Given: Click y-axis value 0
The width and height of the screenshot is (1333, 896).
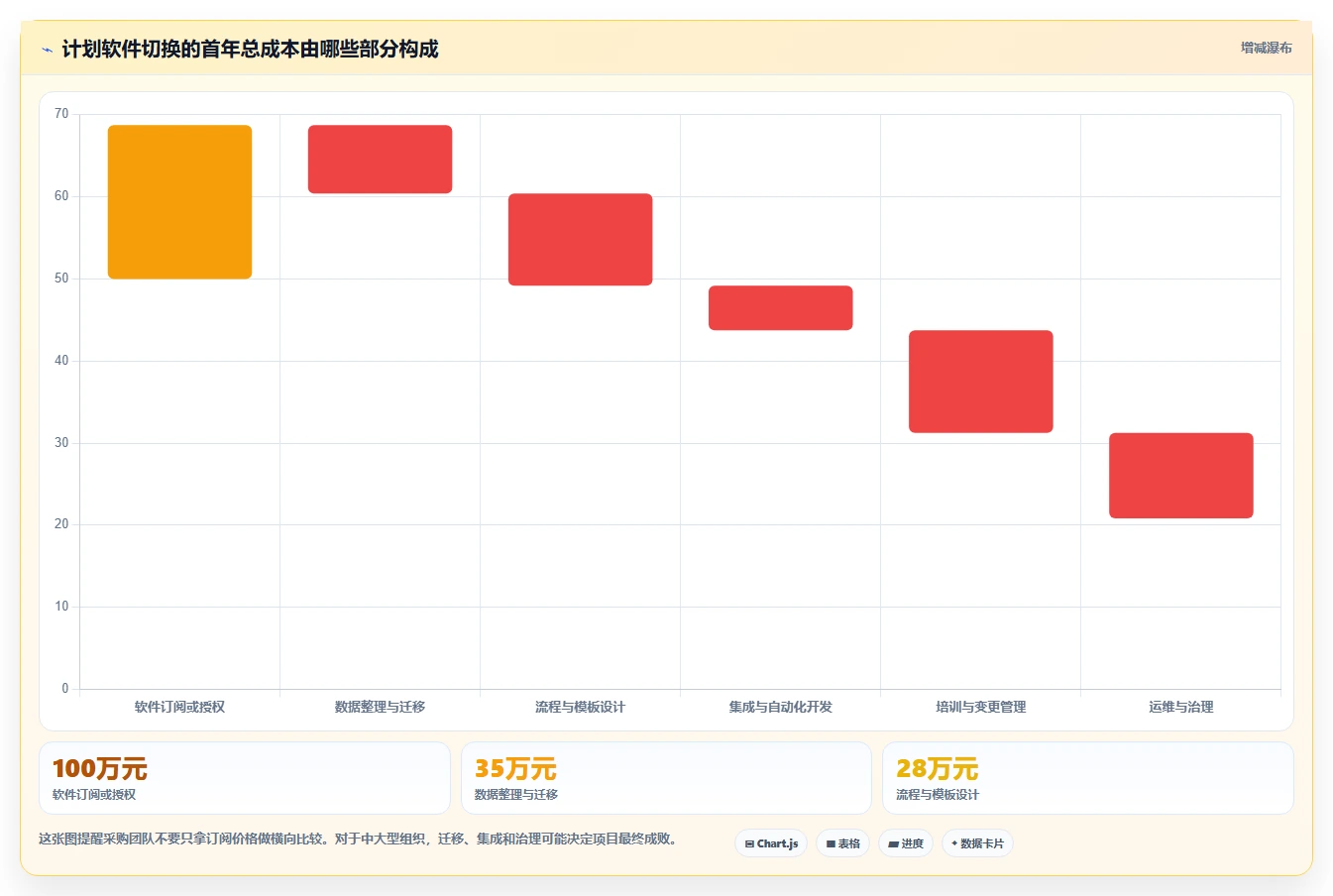Looking at the screenshot, I should pos(65,689).
